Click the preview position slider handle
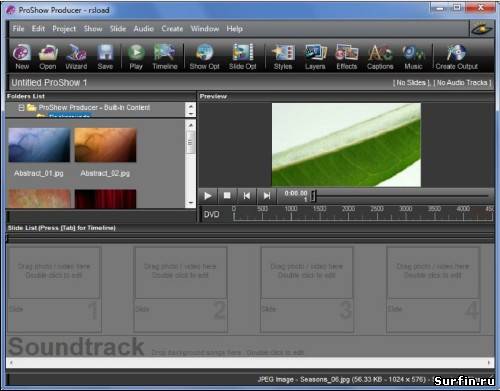Viewport: 500px width, 391px height. click(x=313, y=196)
